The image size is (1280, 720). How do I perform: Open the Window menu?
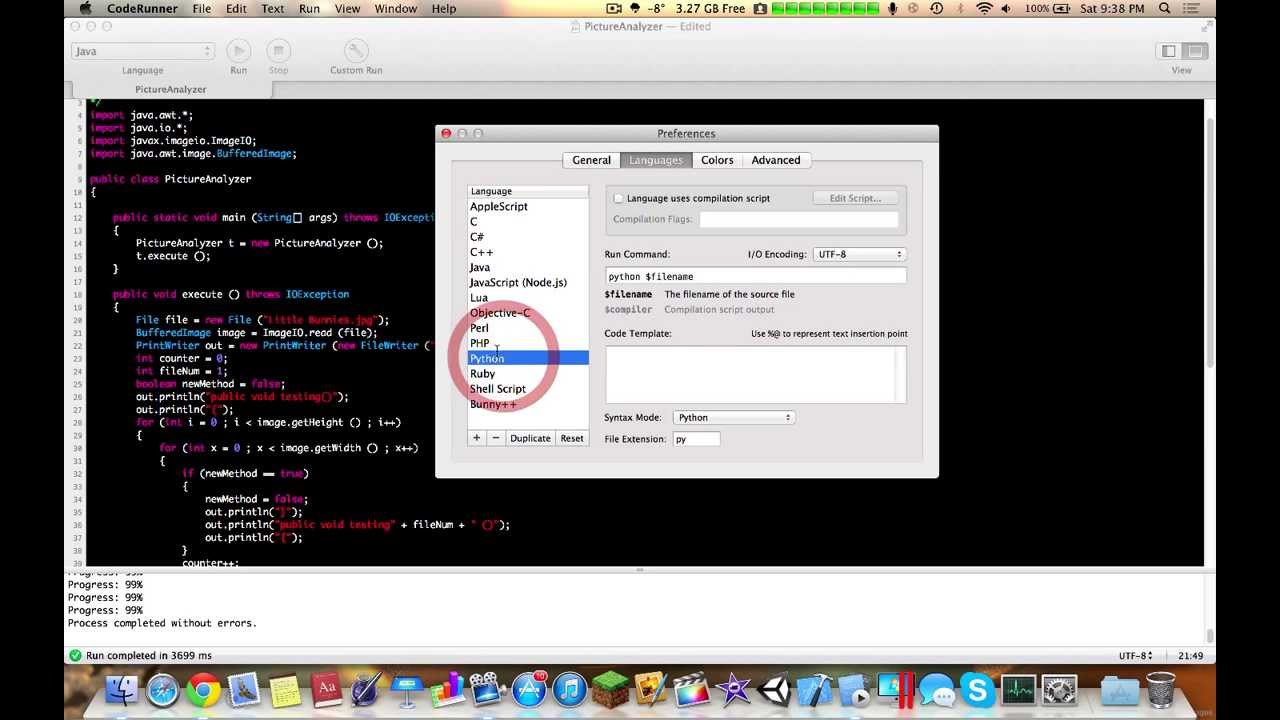pyautogui.click(x=396, y=9)
